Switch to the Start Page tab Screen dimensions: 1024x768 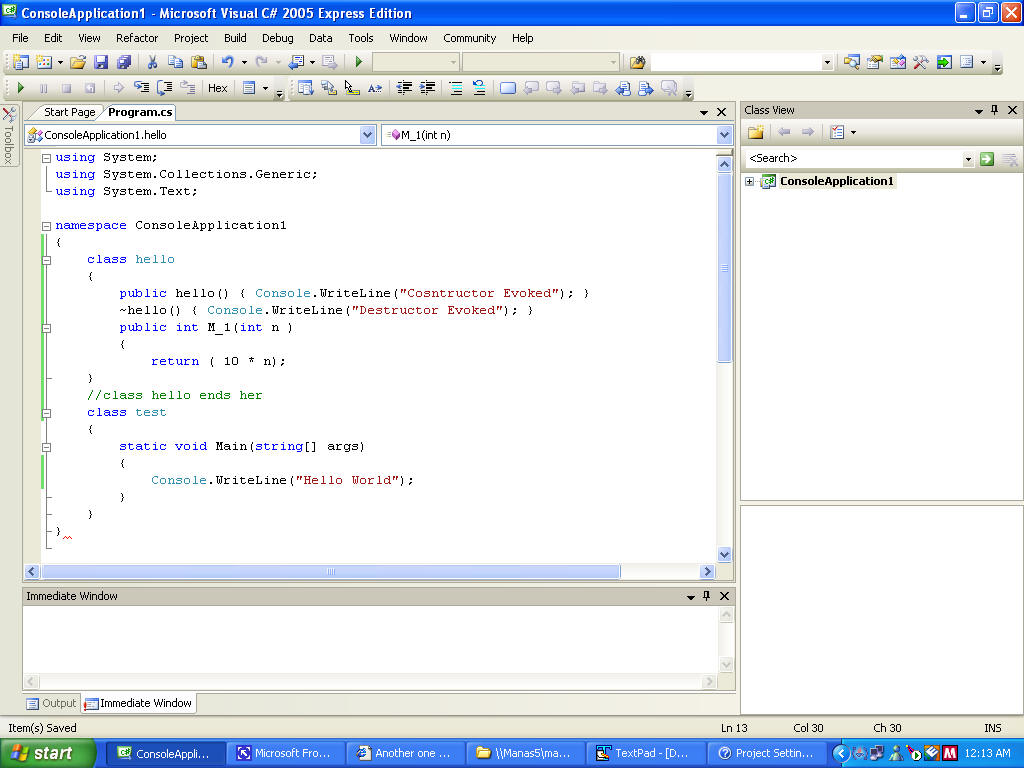point(69,112)
